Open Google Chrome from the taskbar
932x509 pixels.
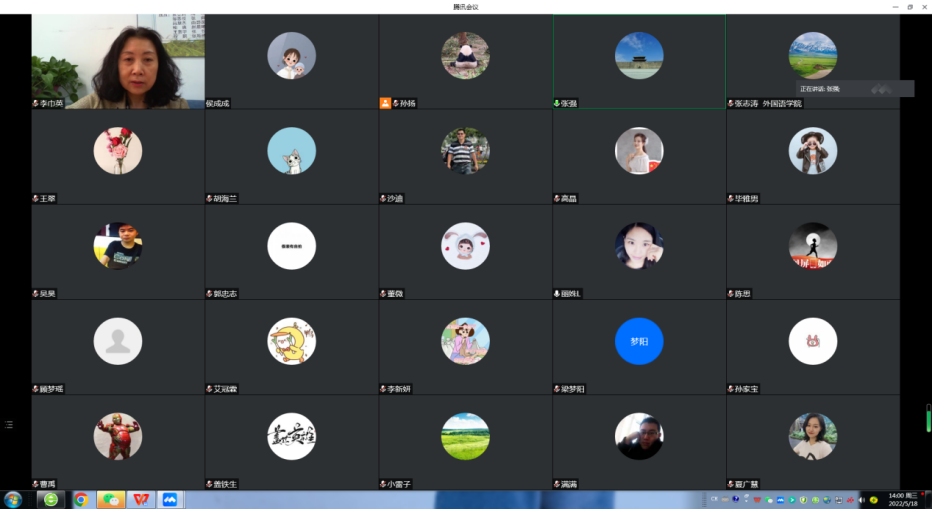click(81, 499)
